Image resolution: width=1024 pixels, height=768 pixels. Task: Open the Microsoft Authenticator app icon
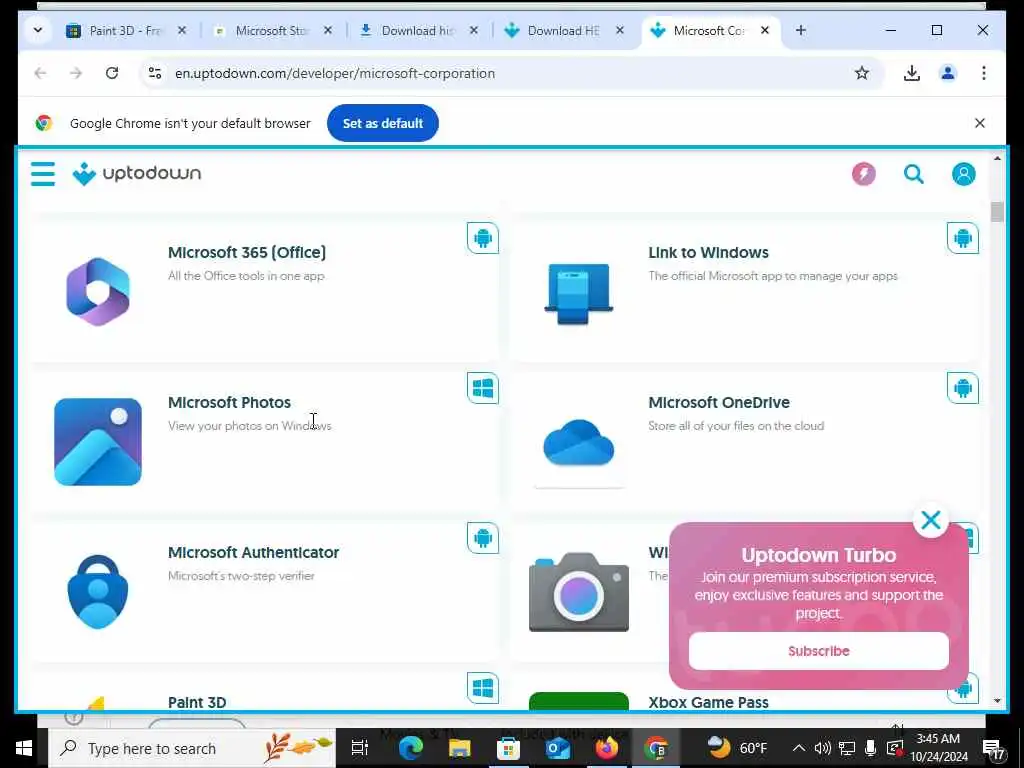pos(98,592)
